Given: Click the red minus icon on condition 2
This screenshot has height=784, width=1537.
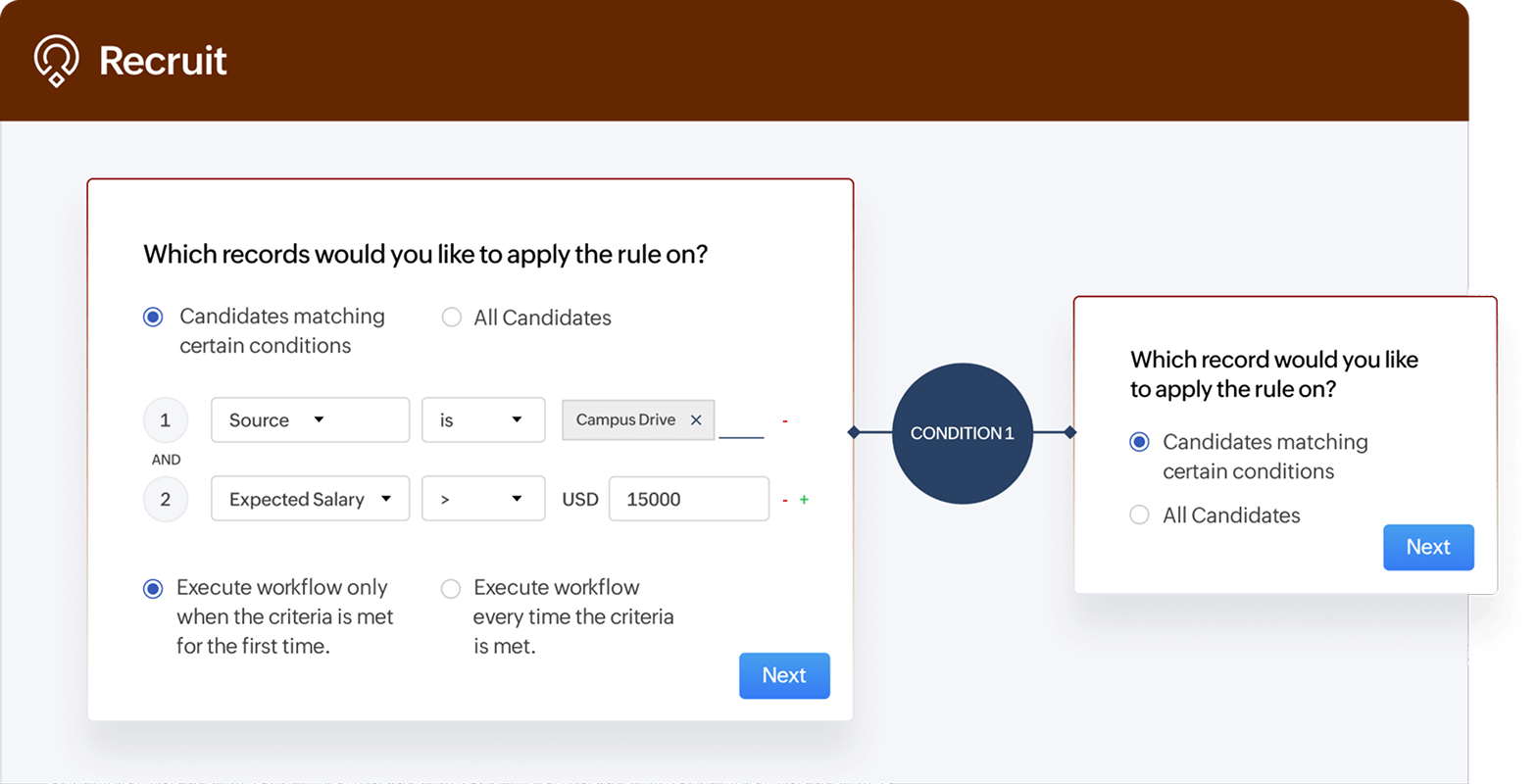Looking at the screenshot, I should coord(784,499).
